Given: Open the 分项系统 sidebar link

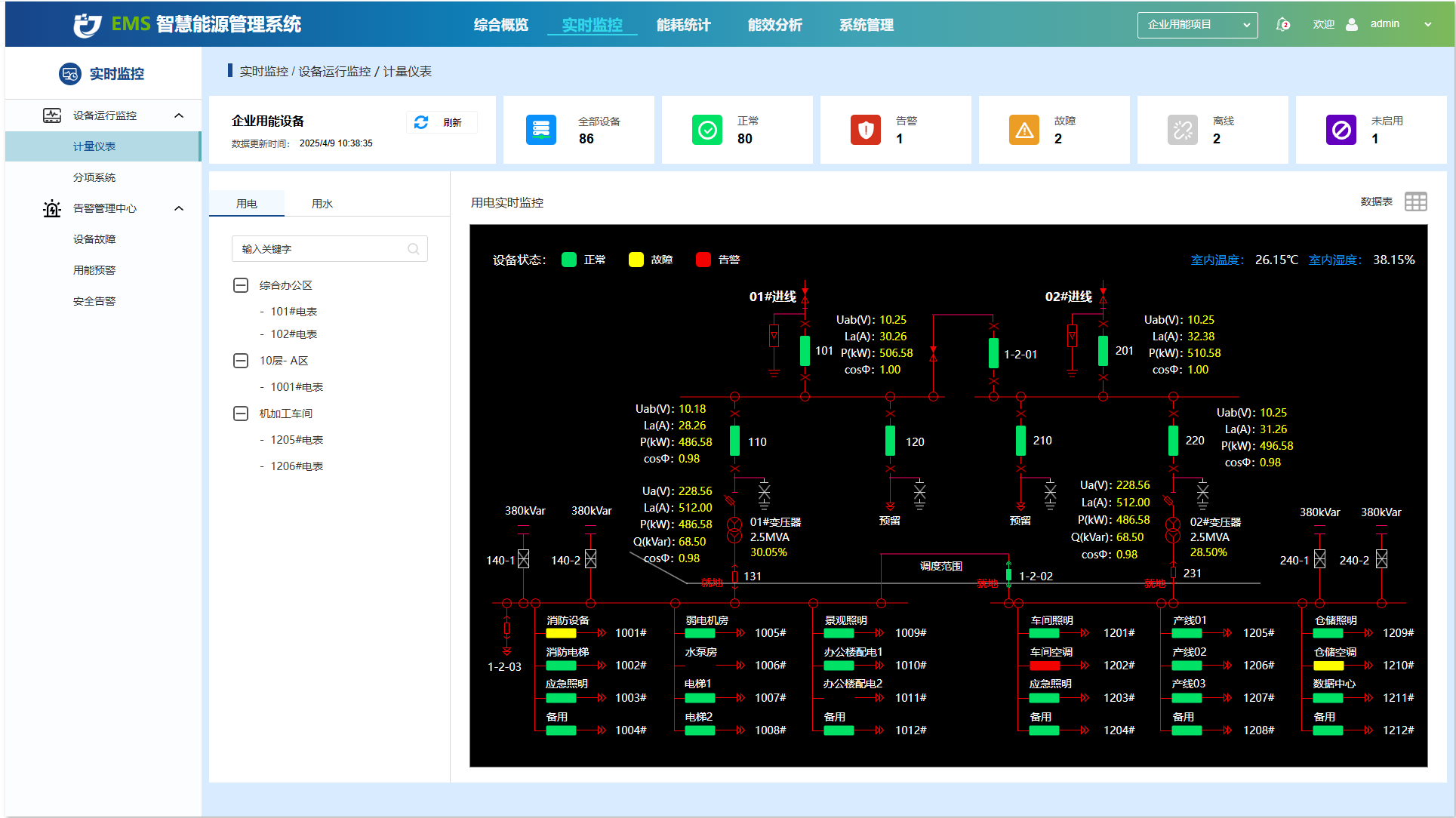Looking at the screenshot, I should [94, 177].
